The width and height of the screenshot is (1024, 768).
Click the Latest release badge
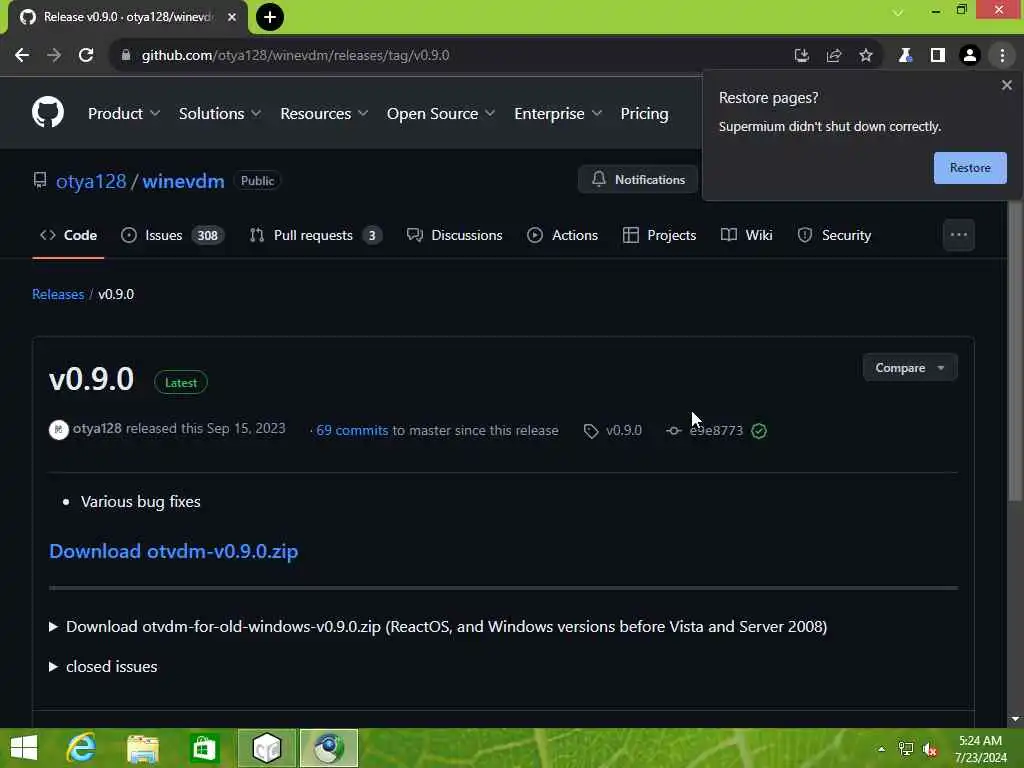(x=181, y=383)
